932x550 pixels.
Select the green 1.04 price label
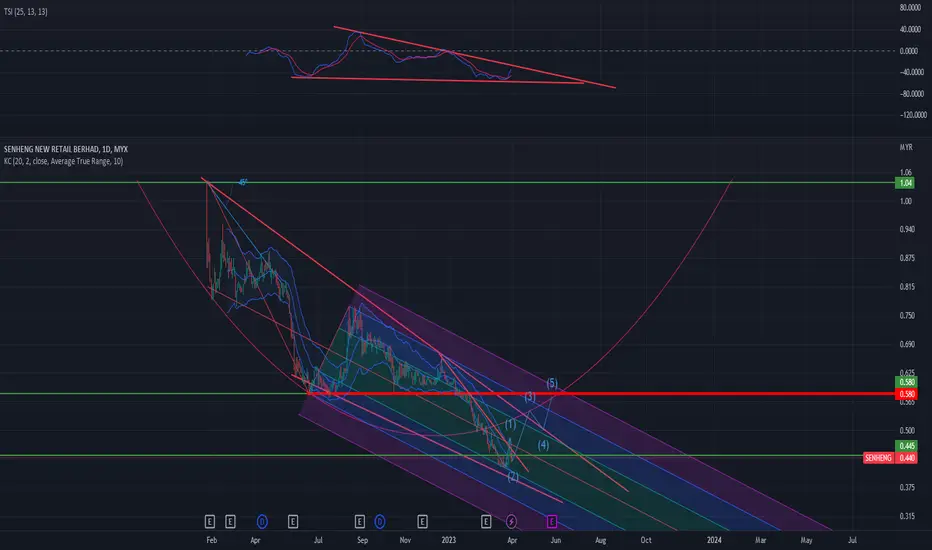coord(905,183)
